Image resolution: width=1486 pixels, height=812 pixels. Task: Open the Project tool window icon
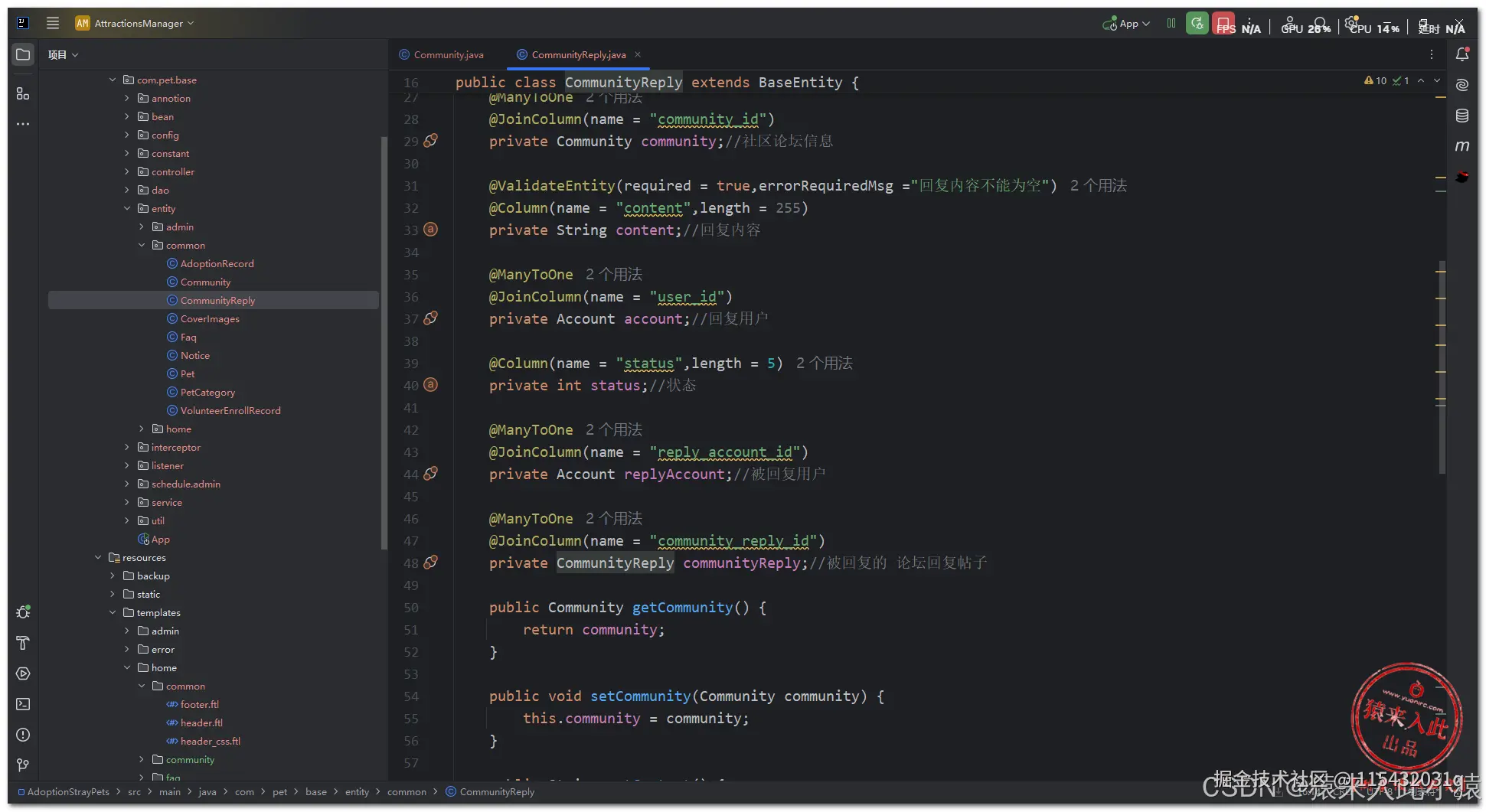pos(23,54)
